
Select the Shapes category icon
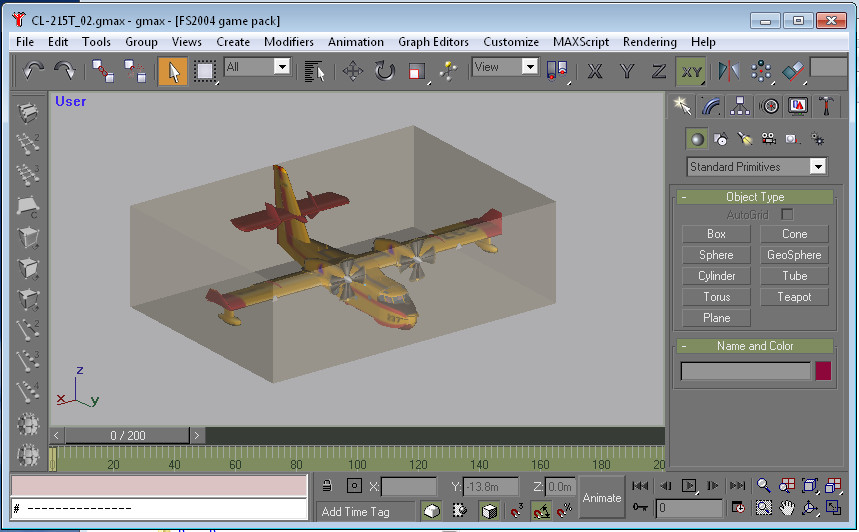tap(721, 139)
